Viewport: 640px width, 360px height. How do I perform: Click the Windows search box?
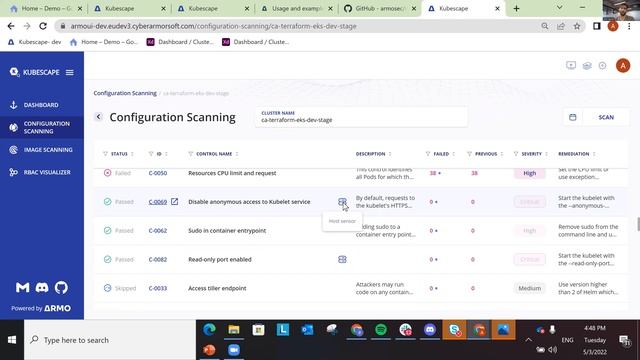(110, 340)
